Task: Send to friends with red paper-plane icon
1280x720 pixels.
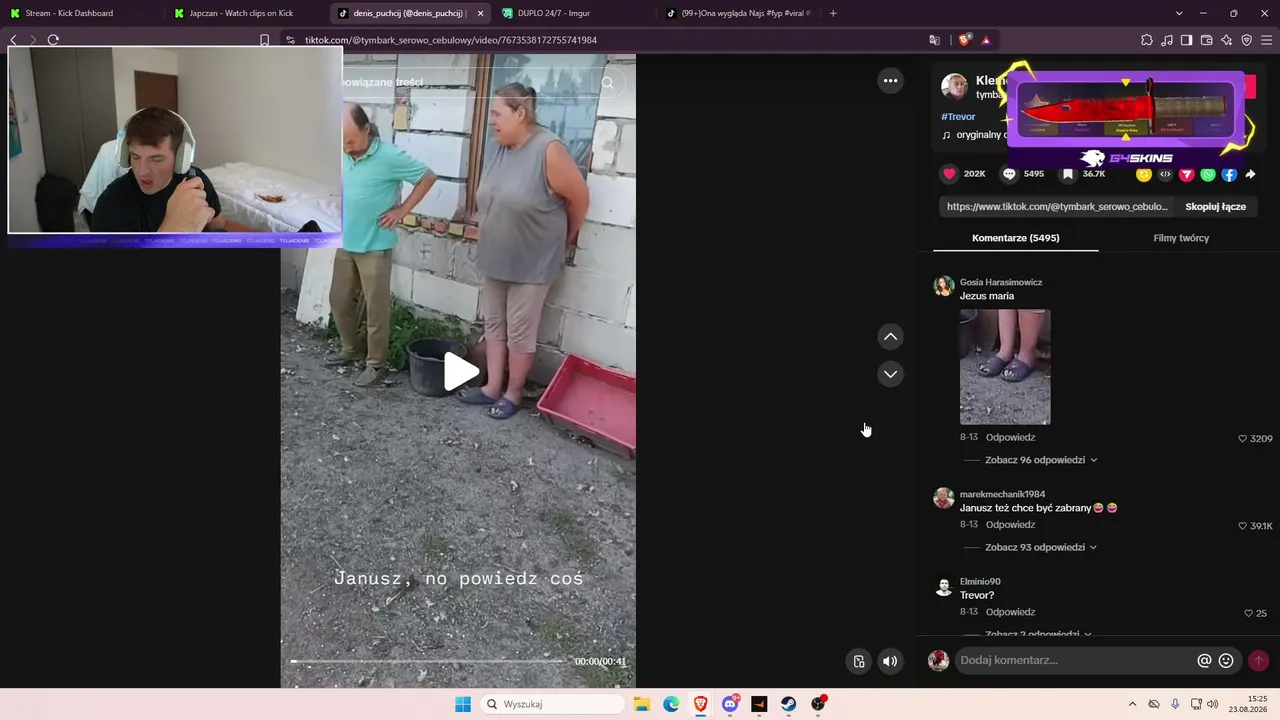Action: click(1187, 174)
